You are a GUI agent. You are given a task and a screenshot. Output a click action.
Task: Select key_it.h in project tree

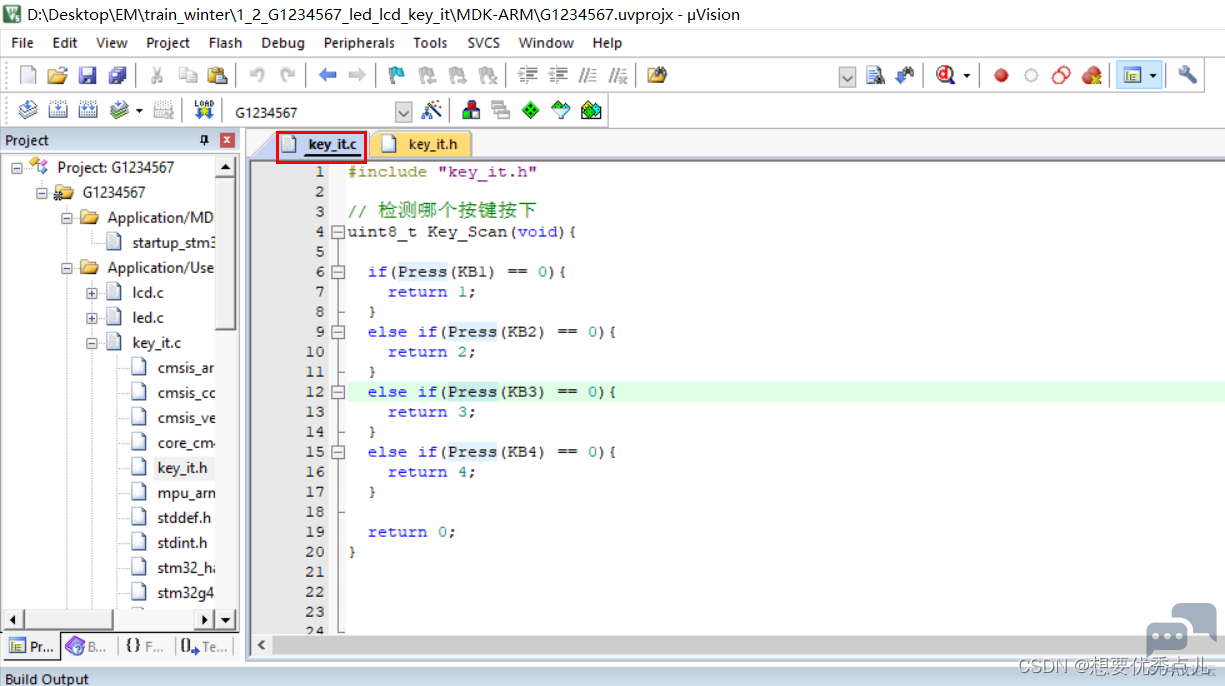pyautogui.click(x=182, y=468)
